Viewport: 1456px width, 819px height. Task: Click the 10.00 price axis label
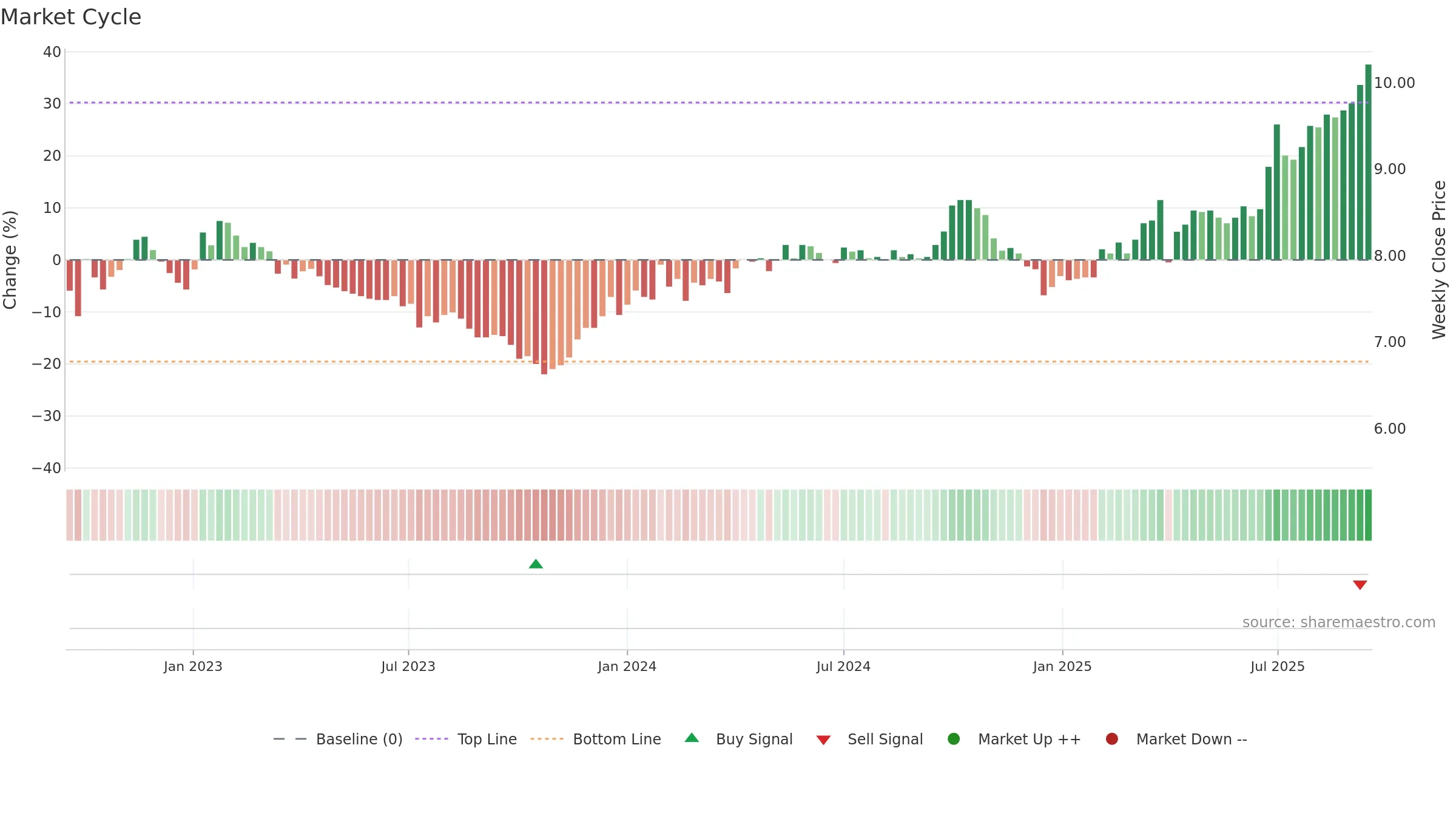point(1394,83)
